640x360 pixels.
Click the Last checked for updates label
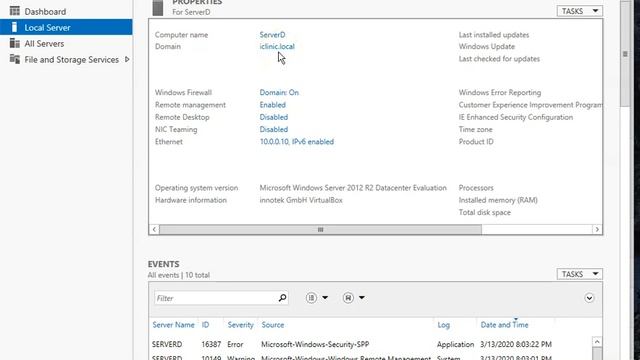499,59
